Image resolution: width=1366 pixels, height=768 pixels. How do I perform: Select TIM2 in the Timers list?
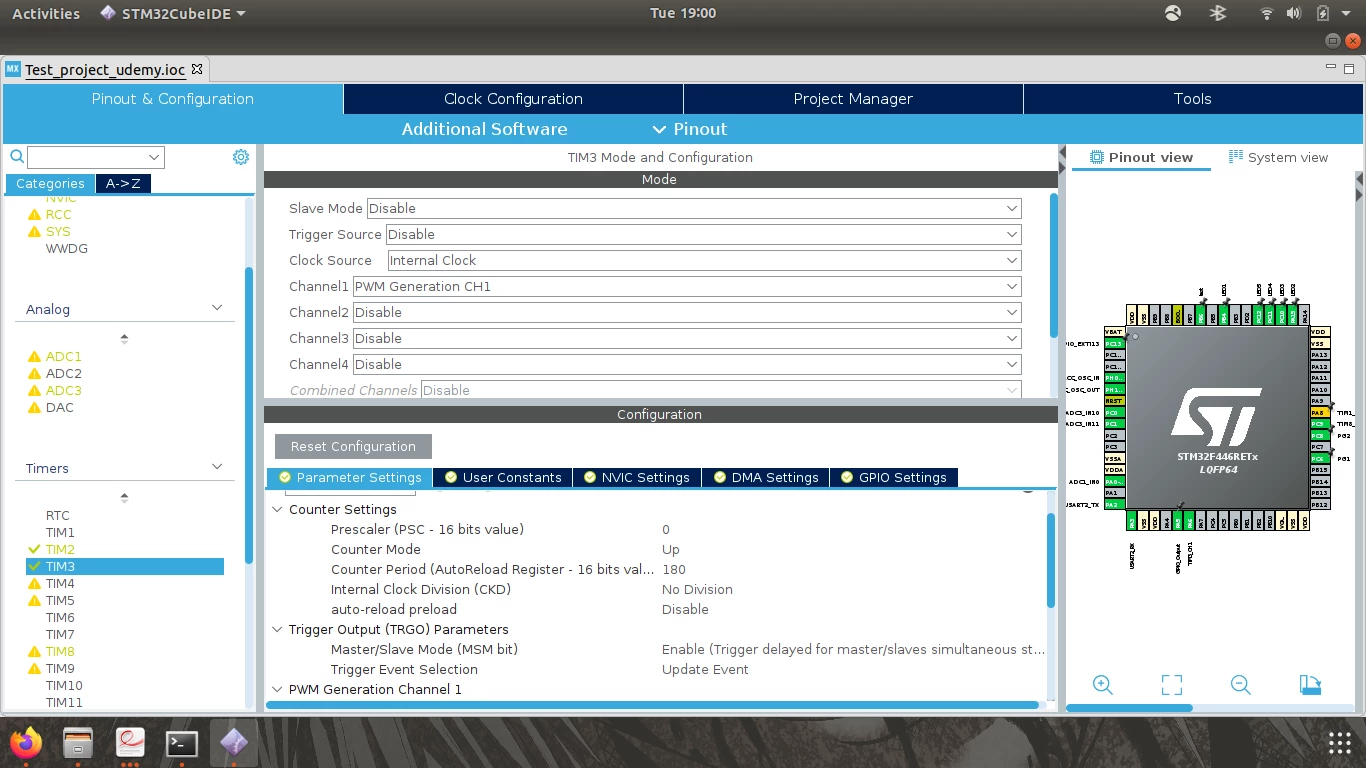click(x=60, y=549)
